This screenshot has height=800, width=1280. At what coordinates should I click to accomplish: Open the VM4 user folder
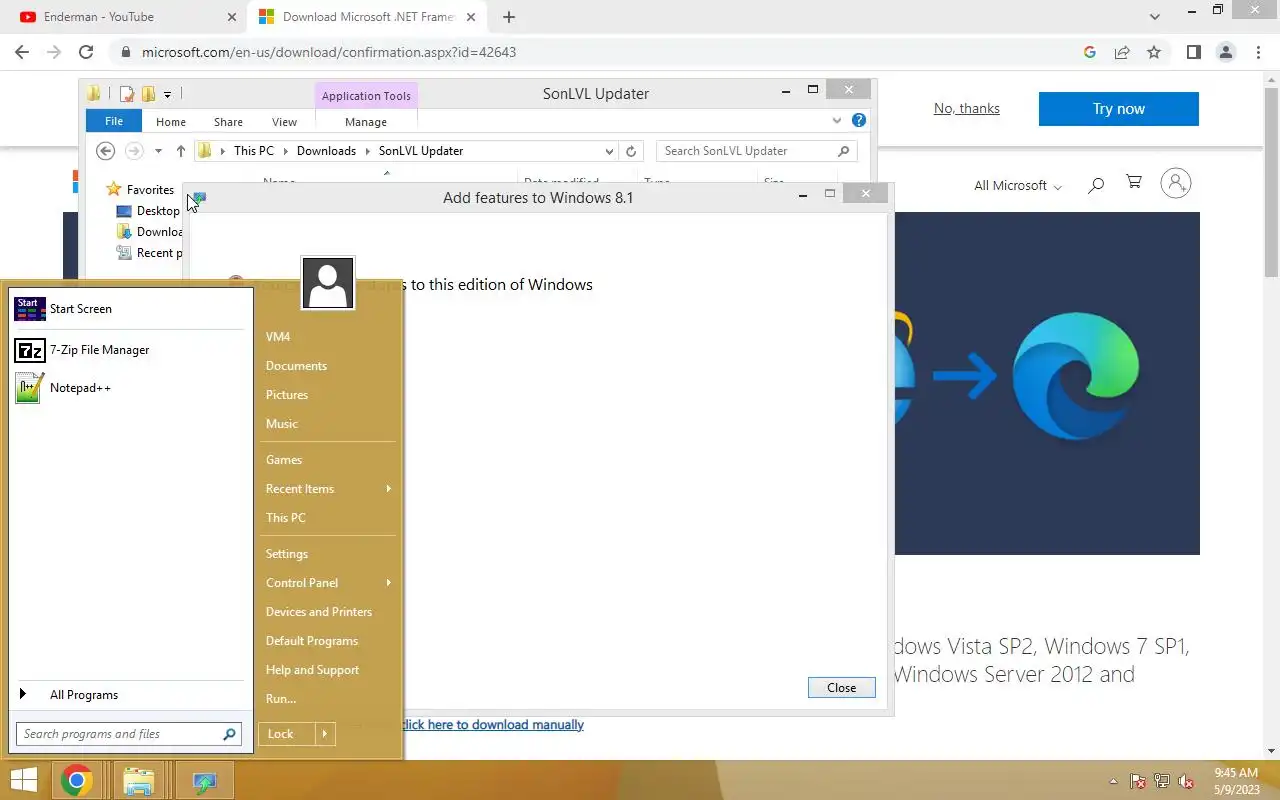tap(278, 337)
